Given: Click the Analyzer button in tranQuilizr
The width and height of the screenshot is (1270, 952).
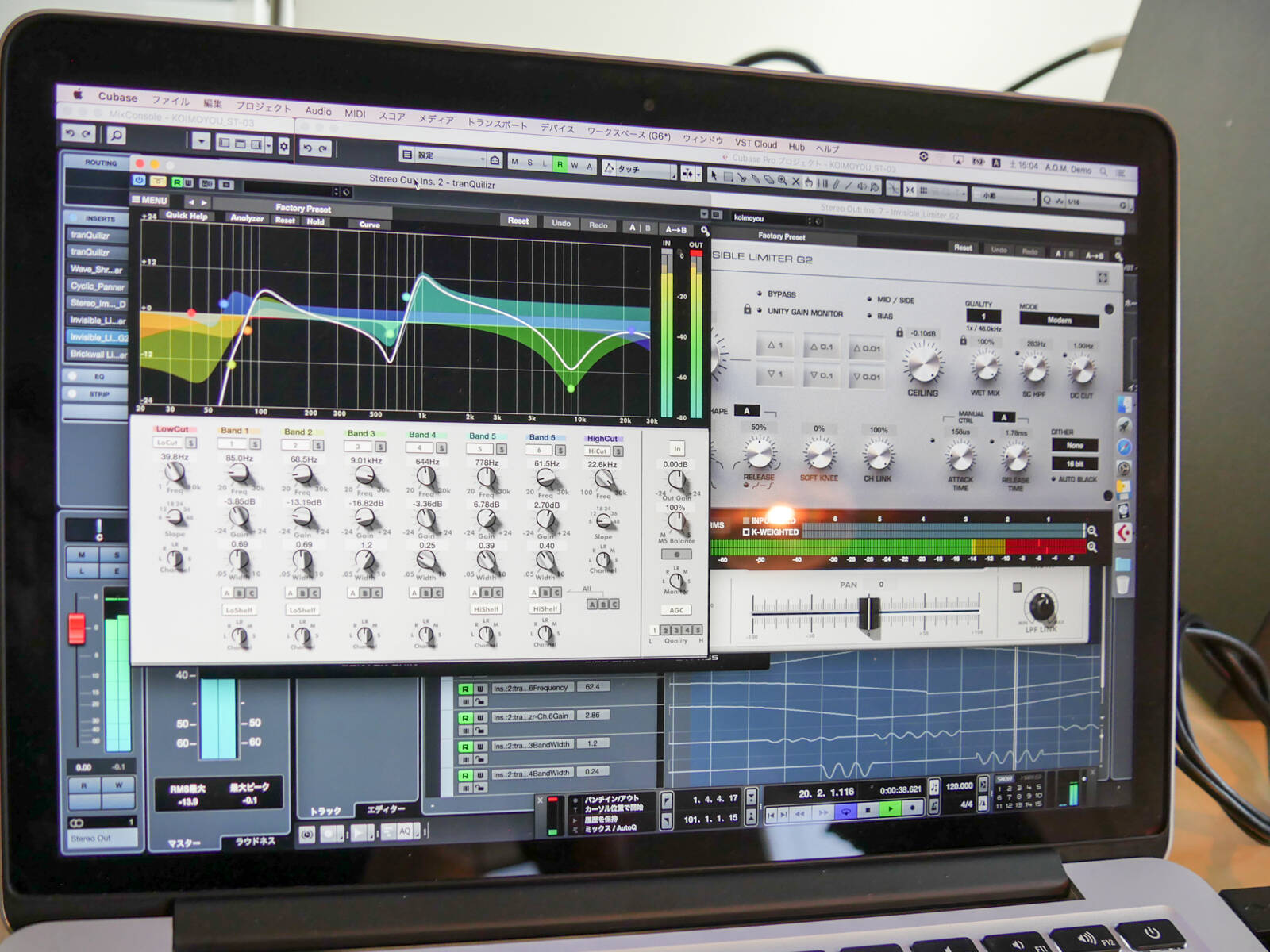Looking at the screenshot, I should (247, 217).
